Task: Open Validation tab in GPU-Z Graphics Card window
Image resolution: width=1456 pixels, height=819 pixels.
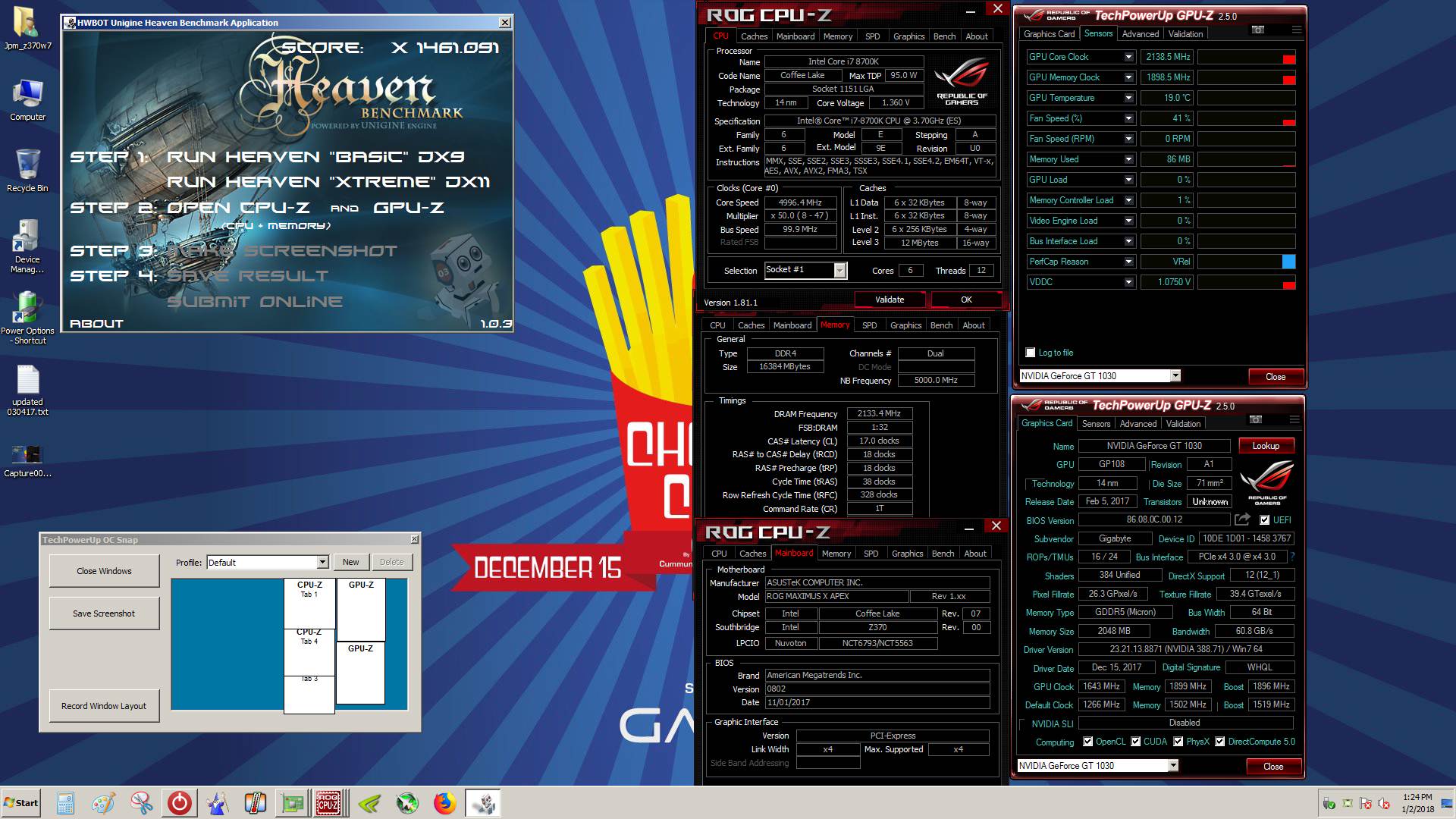Action: [1184, 424]
